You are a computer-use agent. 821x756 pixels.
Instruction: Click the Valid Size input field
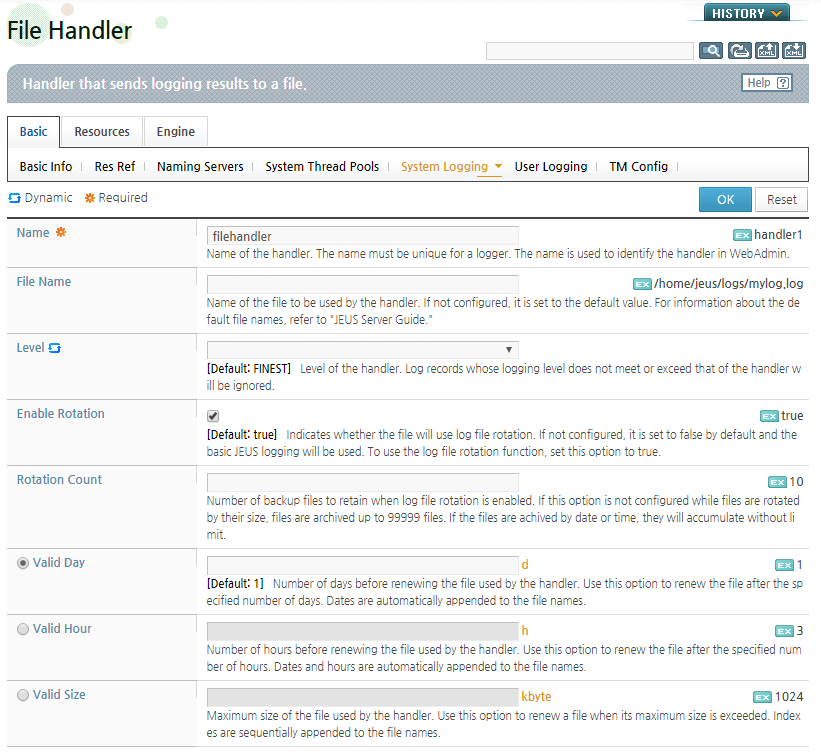tap(362, 697)
